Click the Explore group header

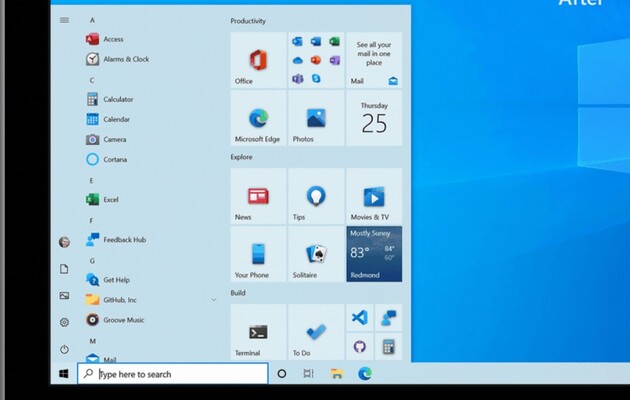click(x=241, y=157)
